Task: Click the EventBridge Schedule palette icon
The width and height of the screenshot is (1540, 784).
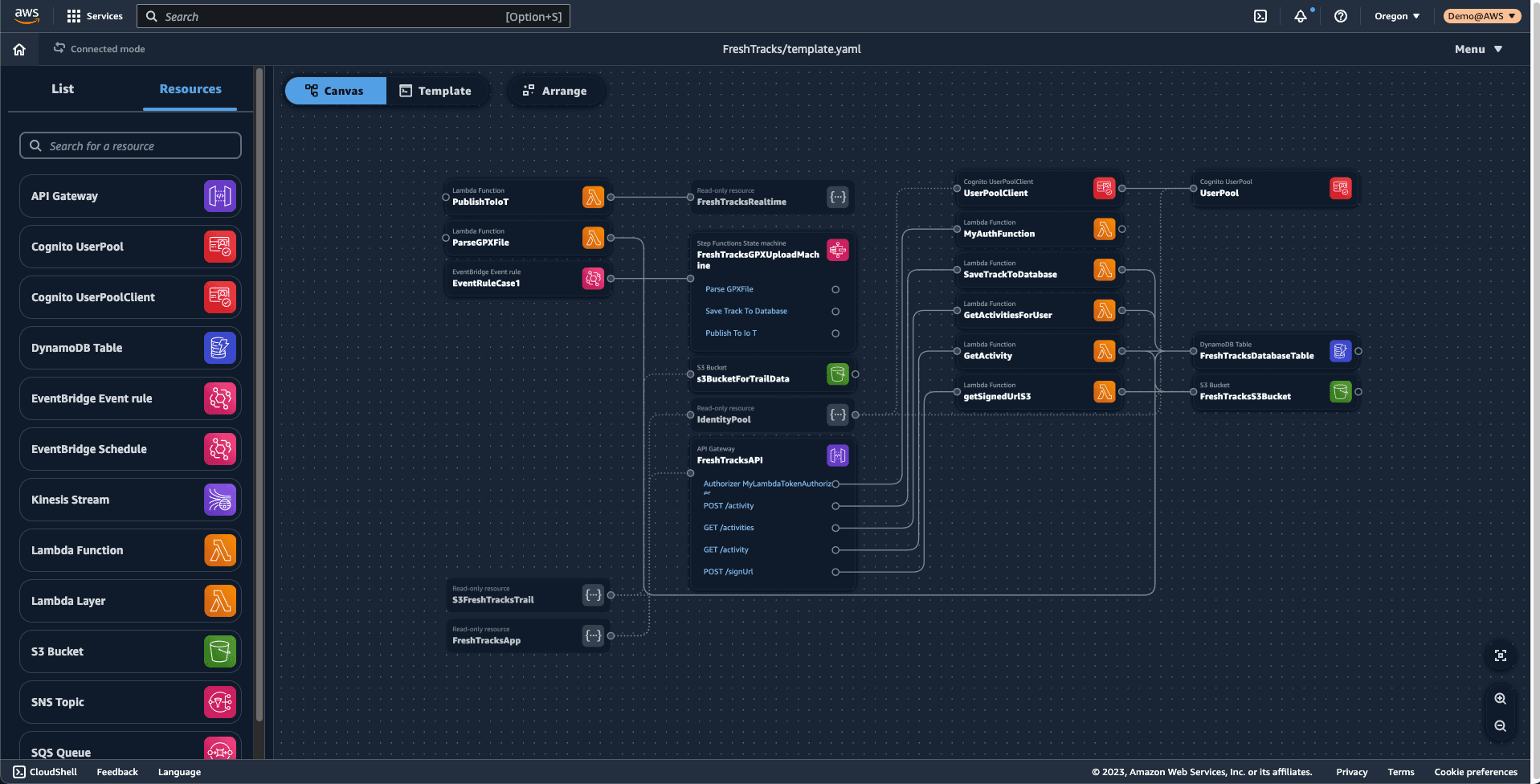Action: (x=219, y=449)
